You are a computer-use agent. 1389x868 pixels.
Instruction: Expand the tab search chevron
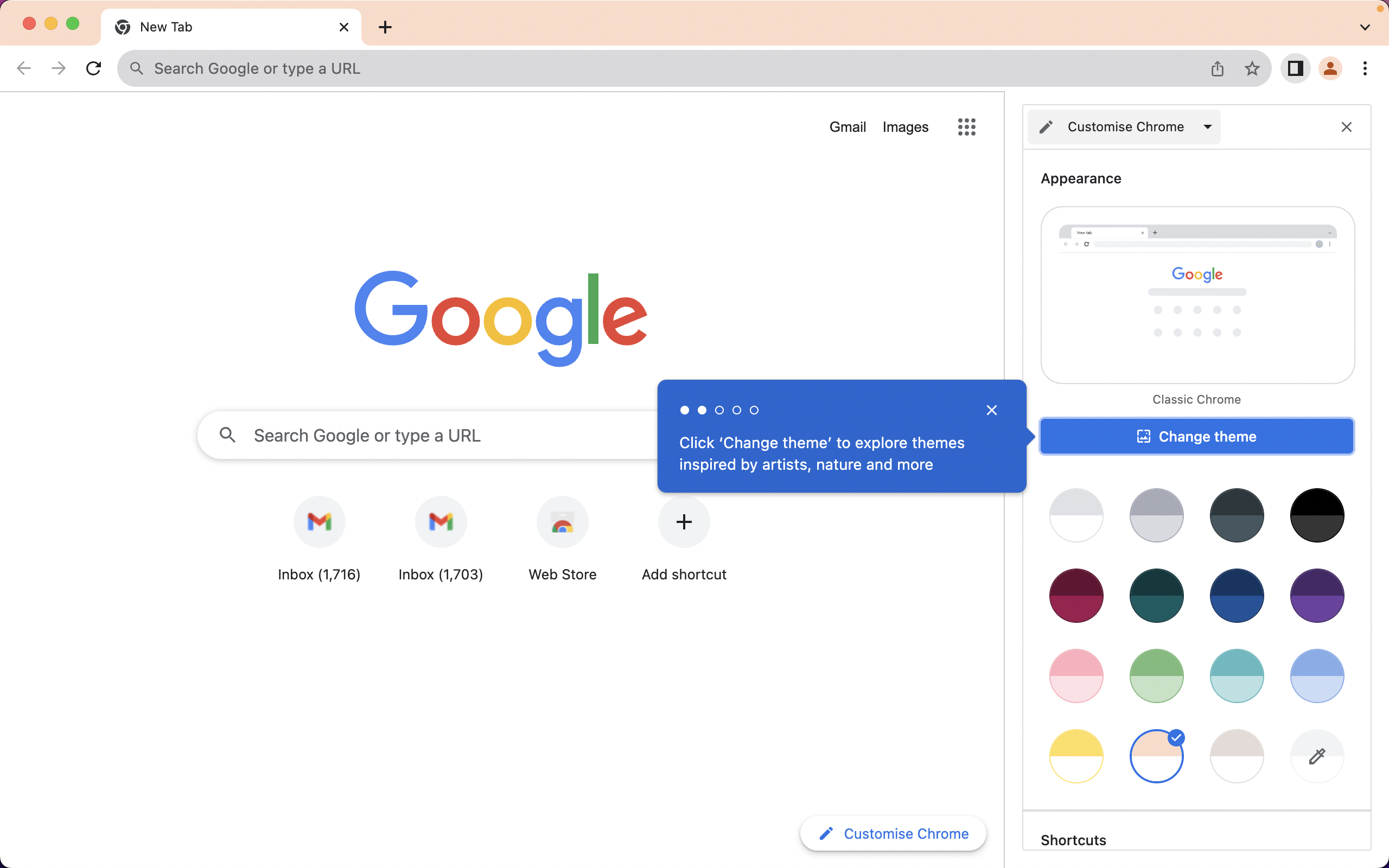click(x=1365, y=27)
